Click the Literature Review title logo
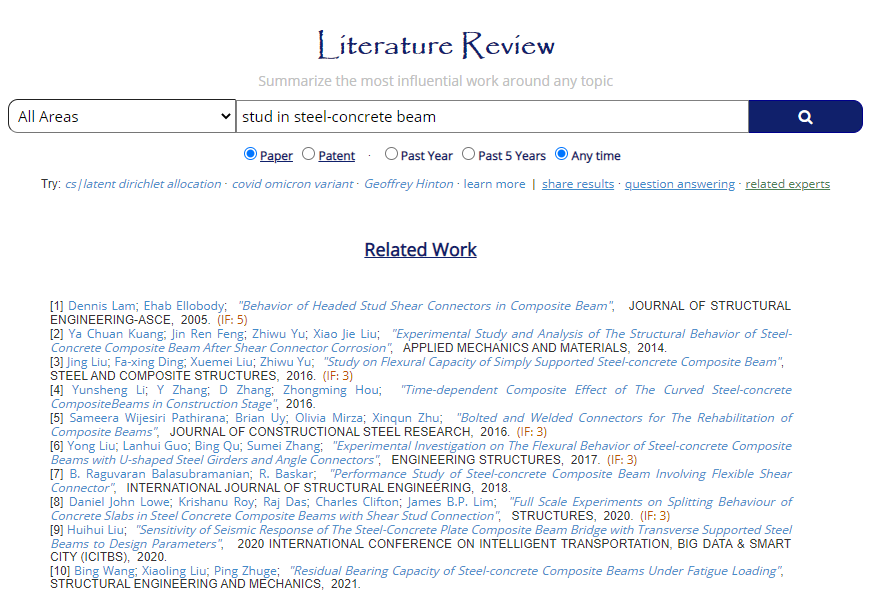 click(x=436, y=45)
